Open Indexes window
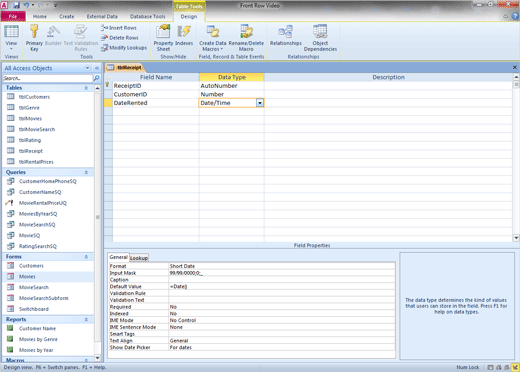520x372 pixels. pos(184,35)
